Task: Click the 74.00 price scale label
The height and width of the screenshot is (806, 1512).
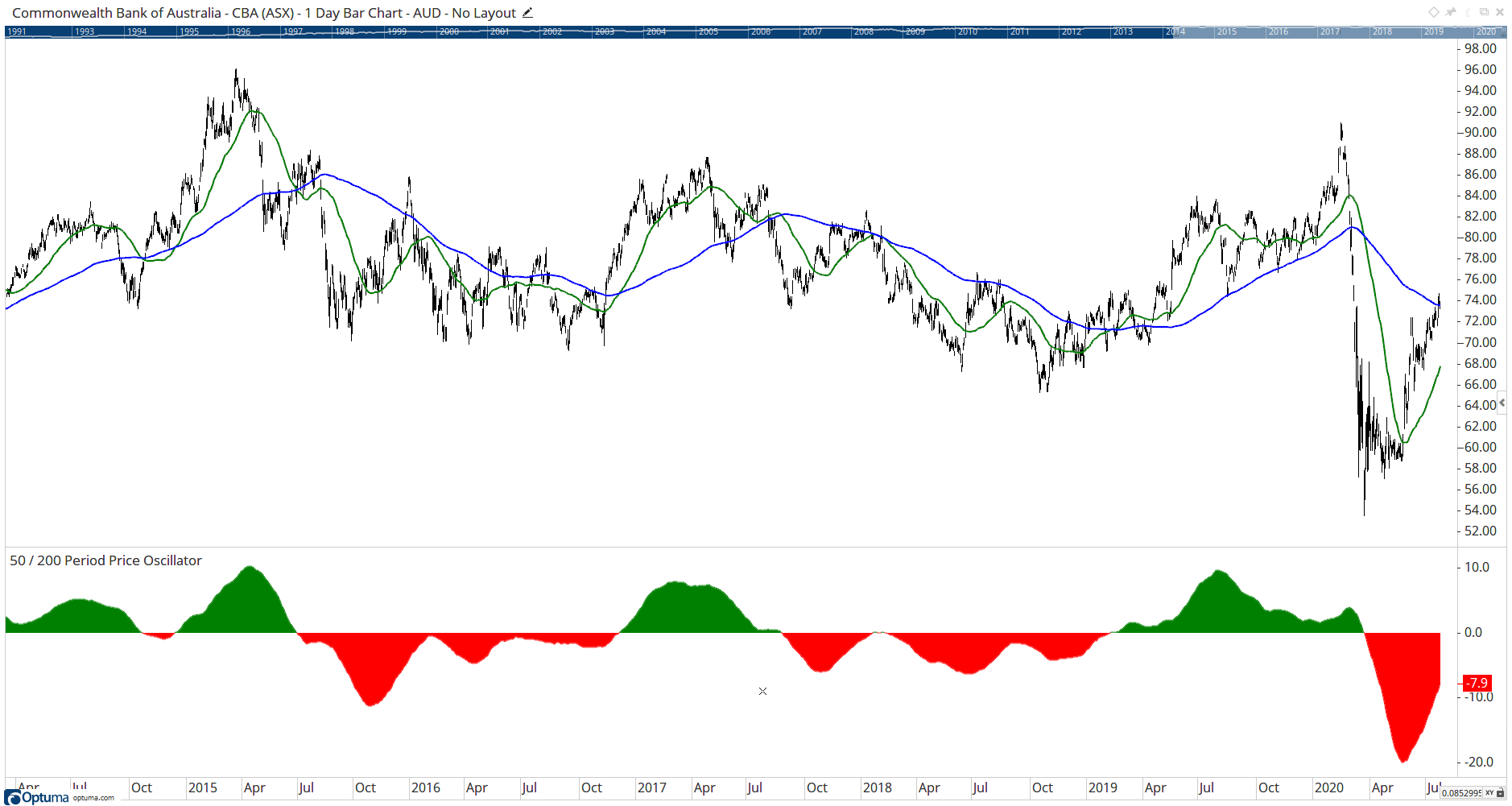Action: pos(1480,300)
